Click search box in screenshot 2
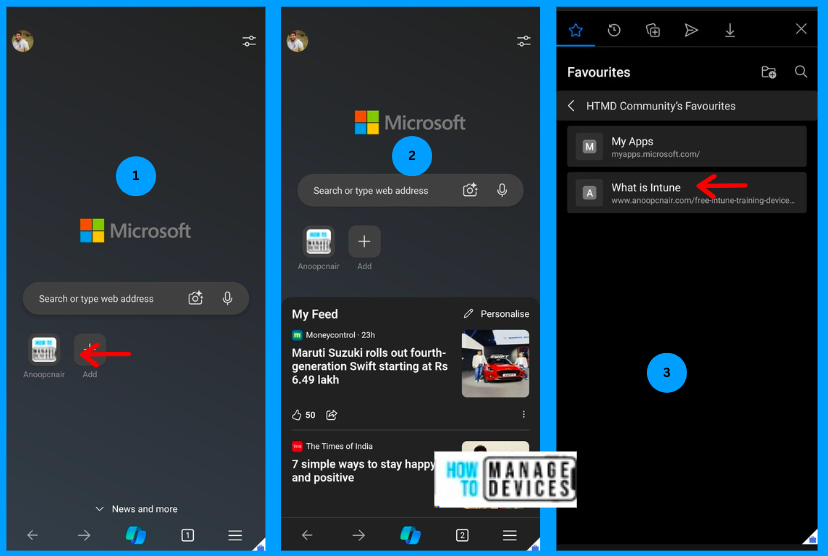Screen dimensions: 828x556 [410, 190]
